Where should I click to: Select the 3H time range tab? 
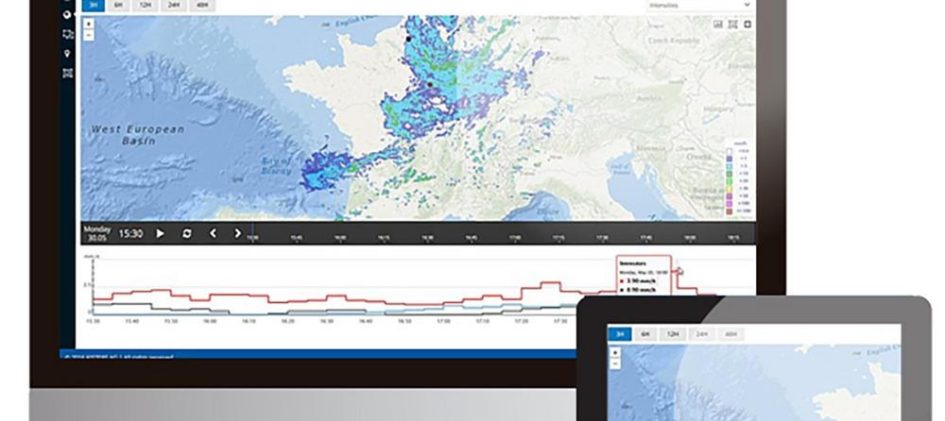click(92, 4)
